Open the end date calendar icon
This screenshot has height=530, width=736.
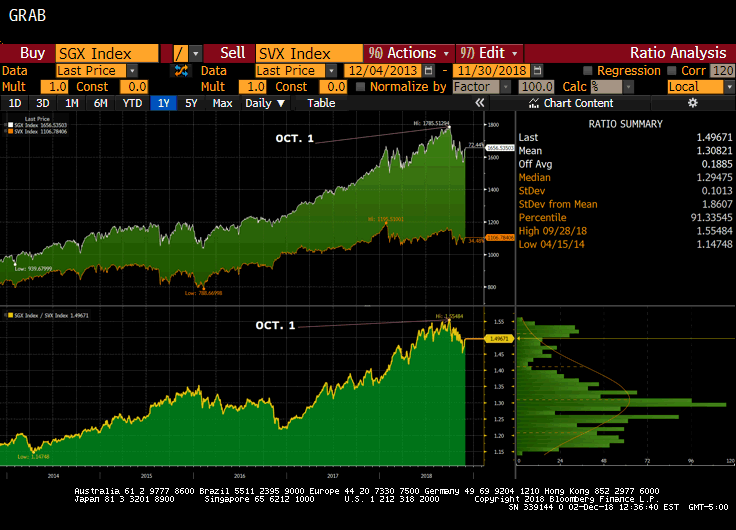pyautogui.click(x=538, y=70)
